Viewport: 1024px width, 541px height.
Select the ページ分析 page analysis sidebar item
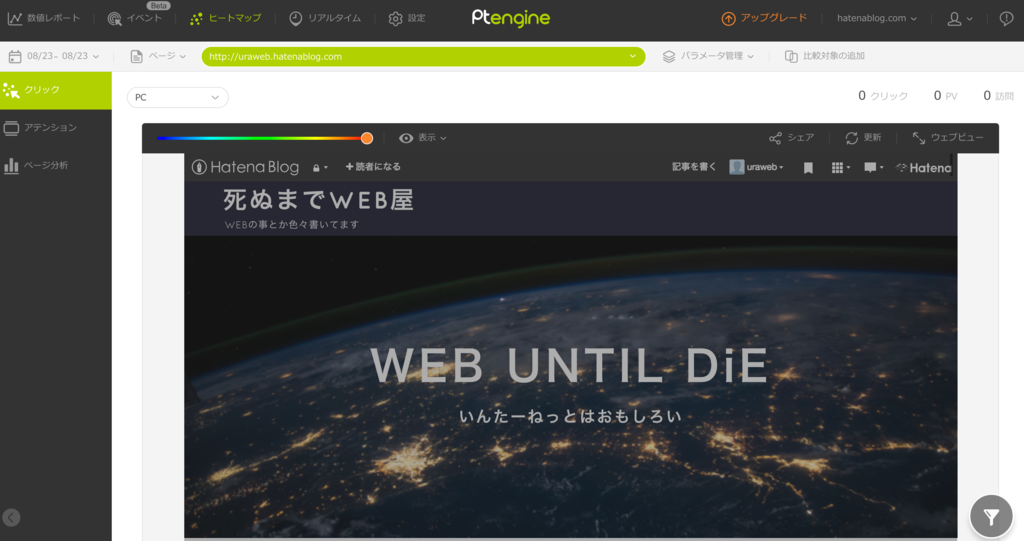point(56,165)
